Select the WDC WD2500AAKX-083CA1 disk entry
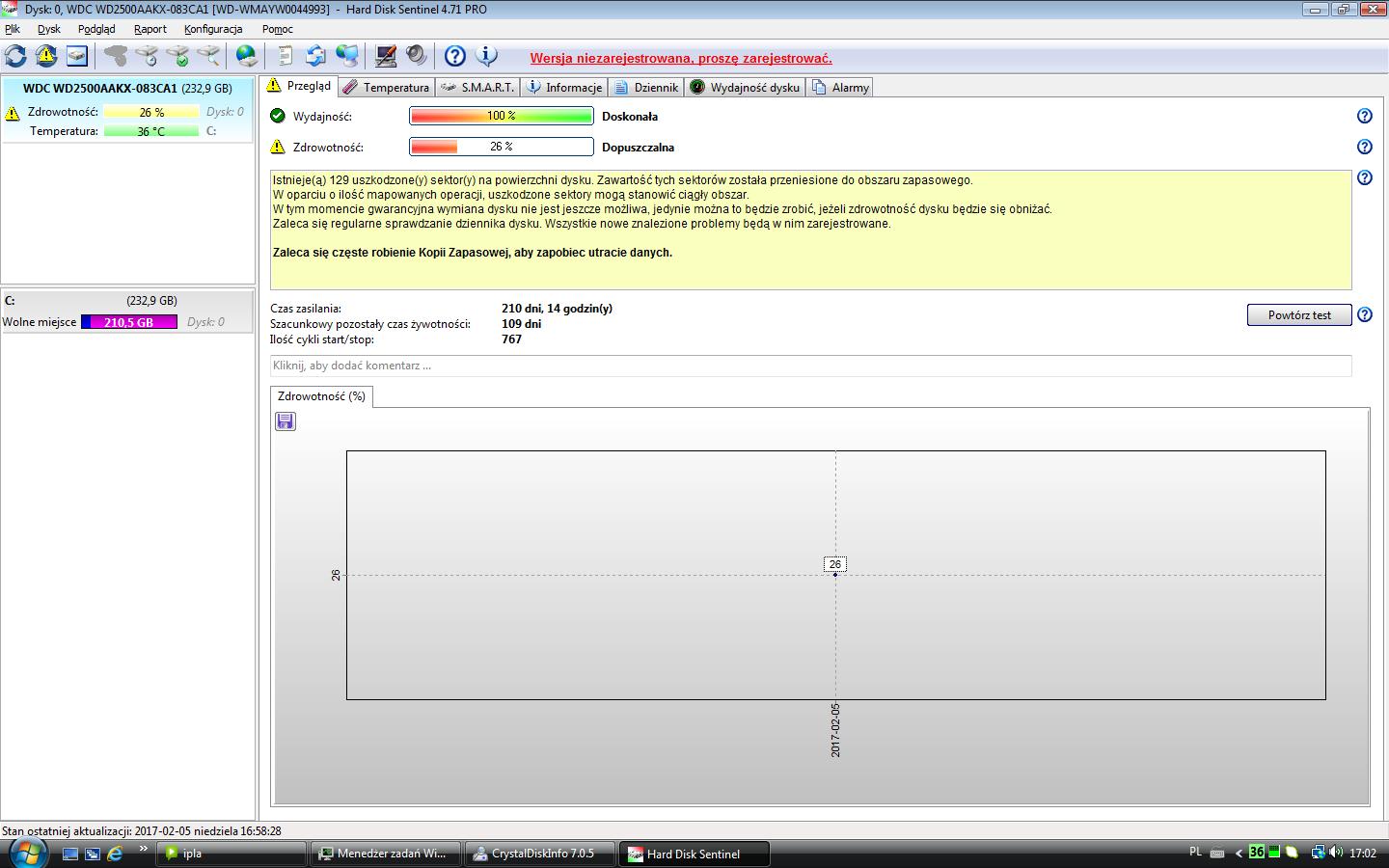Image resolution: width=1389 pixels, height=868 pixels. pyautogui.click(x=127, y=110)
